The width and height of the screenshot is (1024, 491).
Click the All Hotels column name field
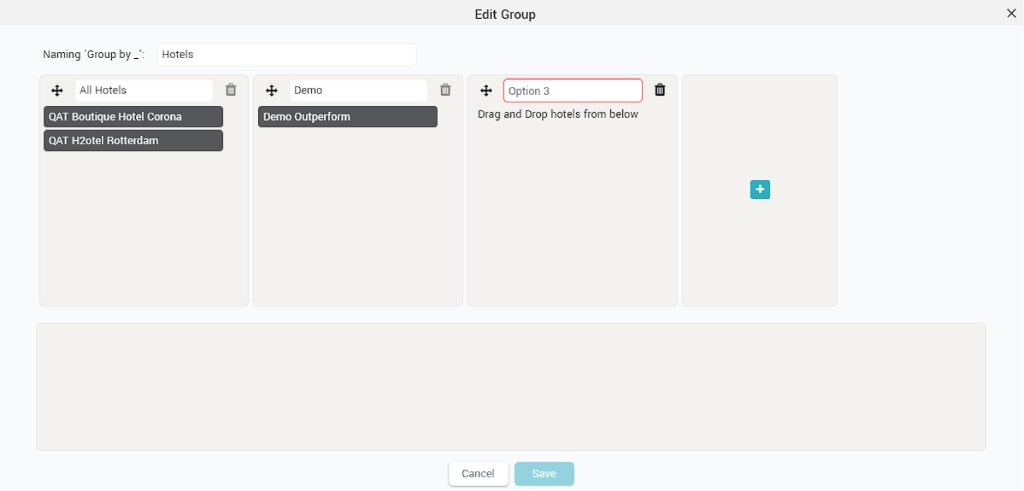tap(144, 91)
